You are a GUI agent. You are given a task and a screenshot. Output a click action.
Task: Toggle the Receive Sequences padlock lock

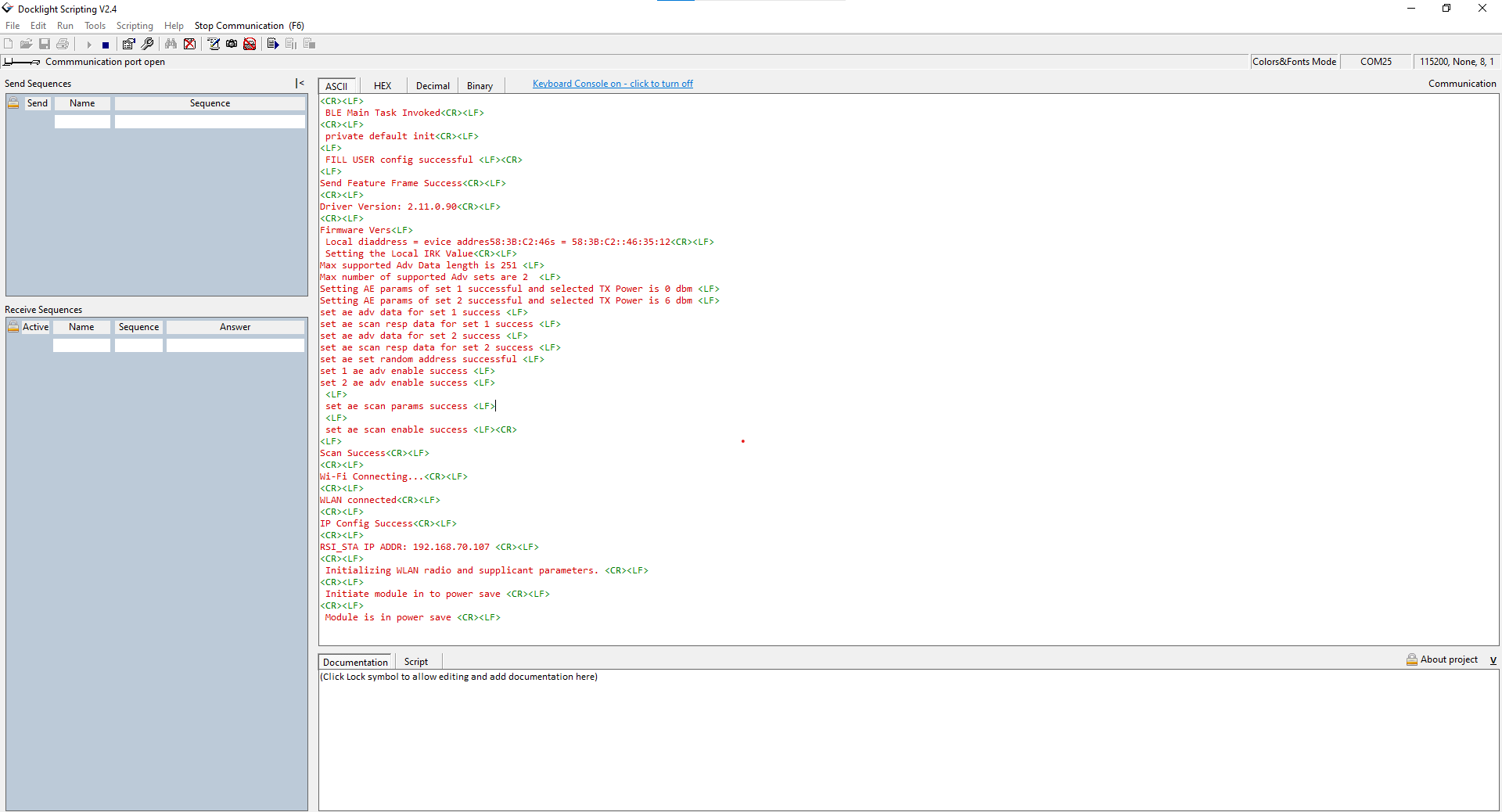click(13, 326)
